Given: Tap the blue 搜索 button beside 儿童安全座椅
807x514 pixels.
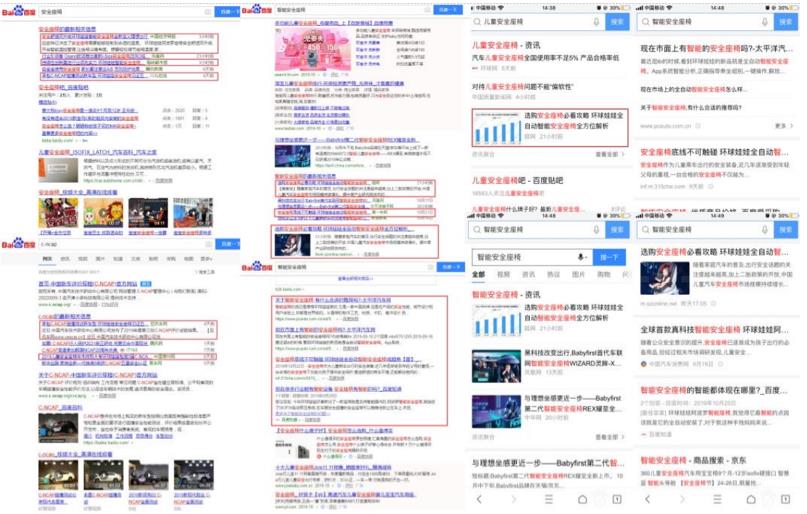Looking at the screenshot, I should pos(617,22).
